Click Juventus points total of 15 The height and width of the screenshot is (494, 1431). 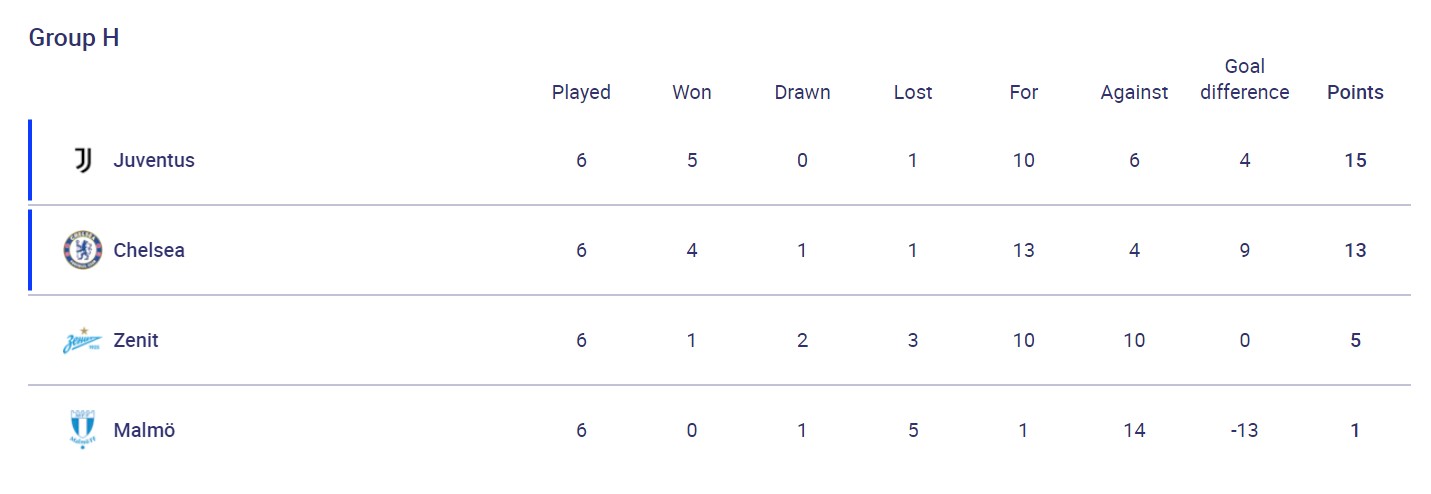1355,160
